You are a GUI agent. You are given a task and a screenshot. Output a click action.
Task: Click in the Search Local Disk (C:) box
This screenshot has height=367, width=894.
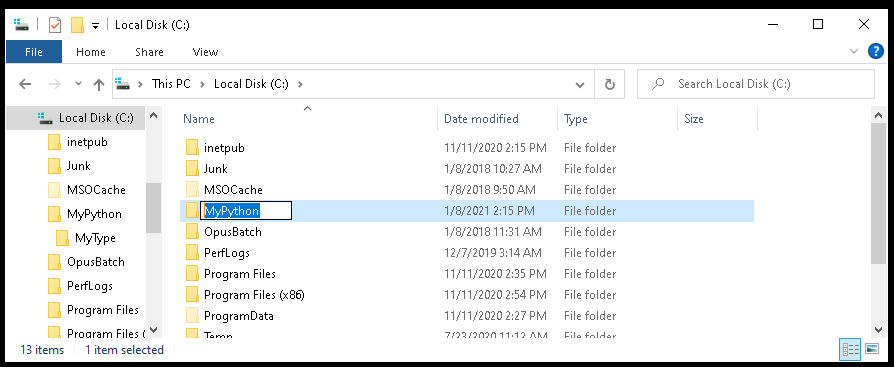[755, 84]
